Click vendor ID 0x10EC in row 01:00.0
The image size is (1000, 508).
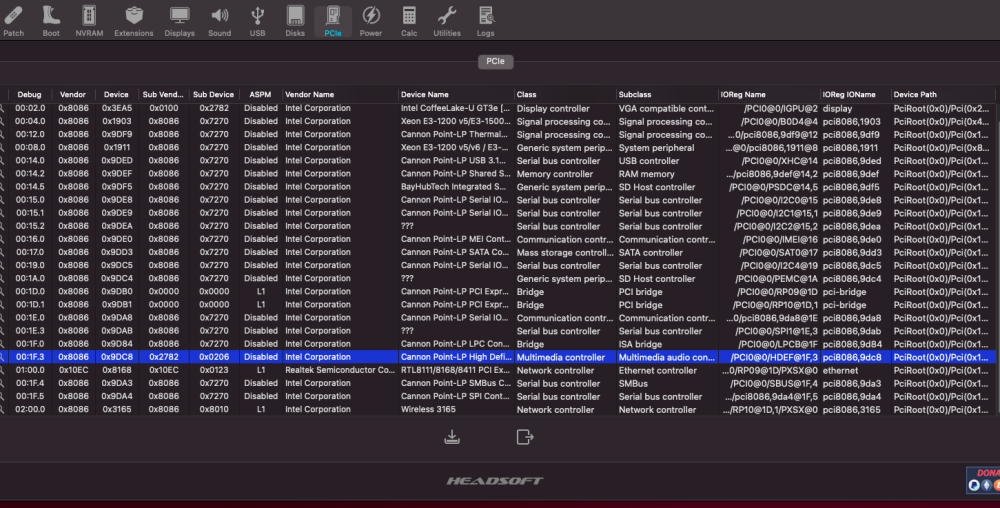[x=73, y=370]
